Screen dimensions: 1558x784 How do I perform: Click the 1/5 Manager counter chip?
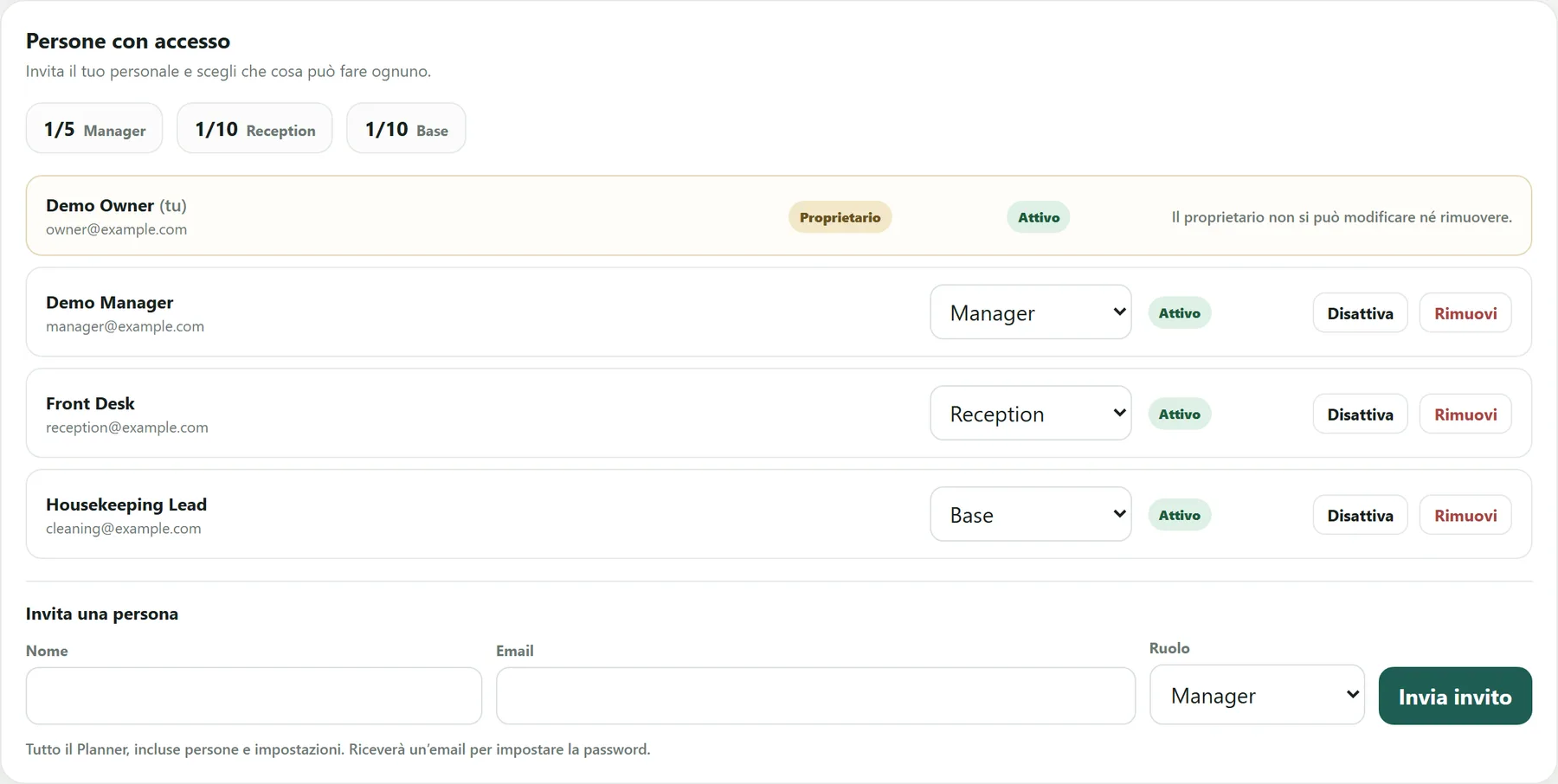point(94,129)
